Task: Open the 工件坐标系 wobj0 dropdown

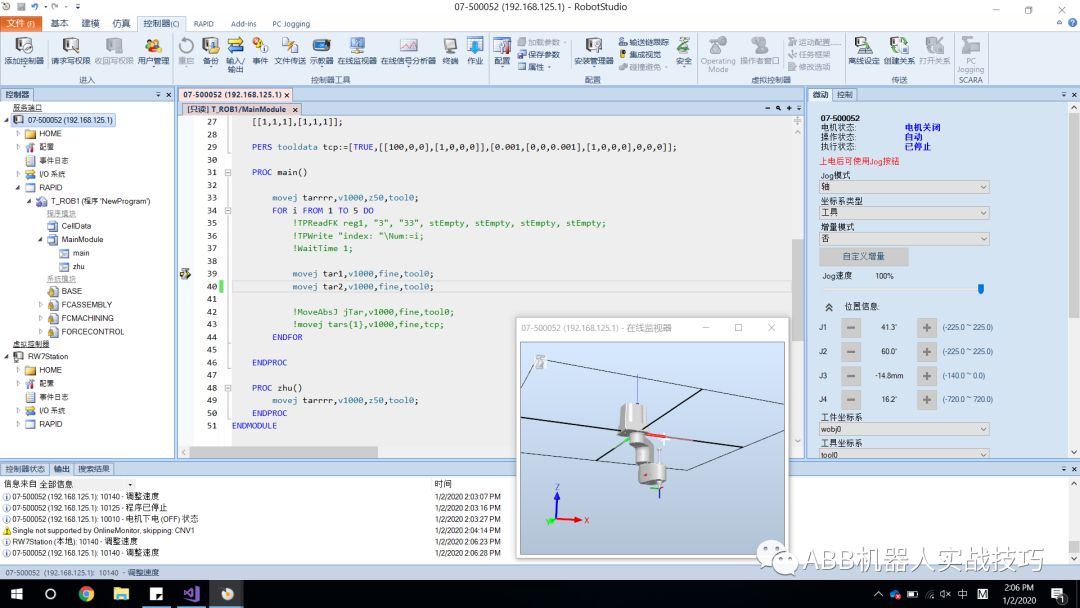Action: pyautogui.click(x=904, y=429)
